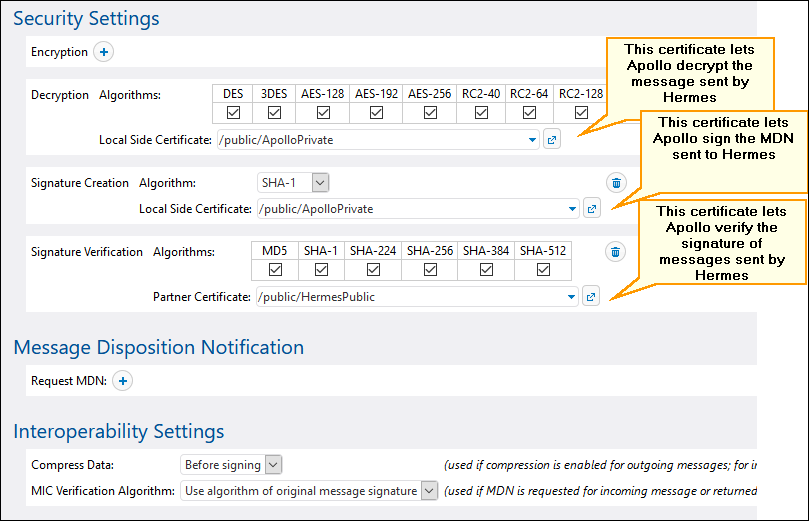Open the SHA-1 signature algorithm dropdown
Viewport: 809px width, 521px height.
[319, 182]
